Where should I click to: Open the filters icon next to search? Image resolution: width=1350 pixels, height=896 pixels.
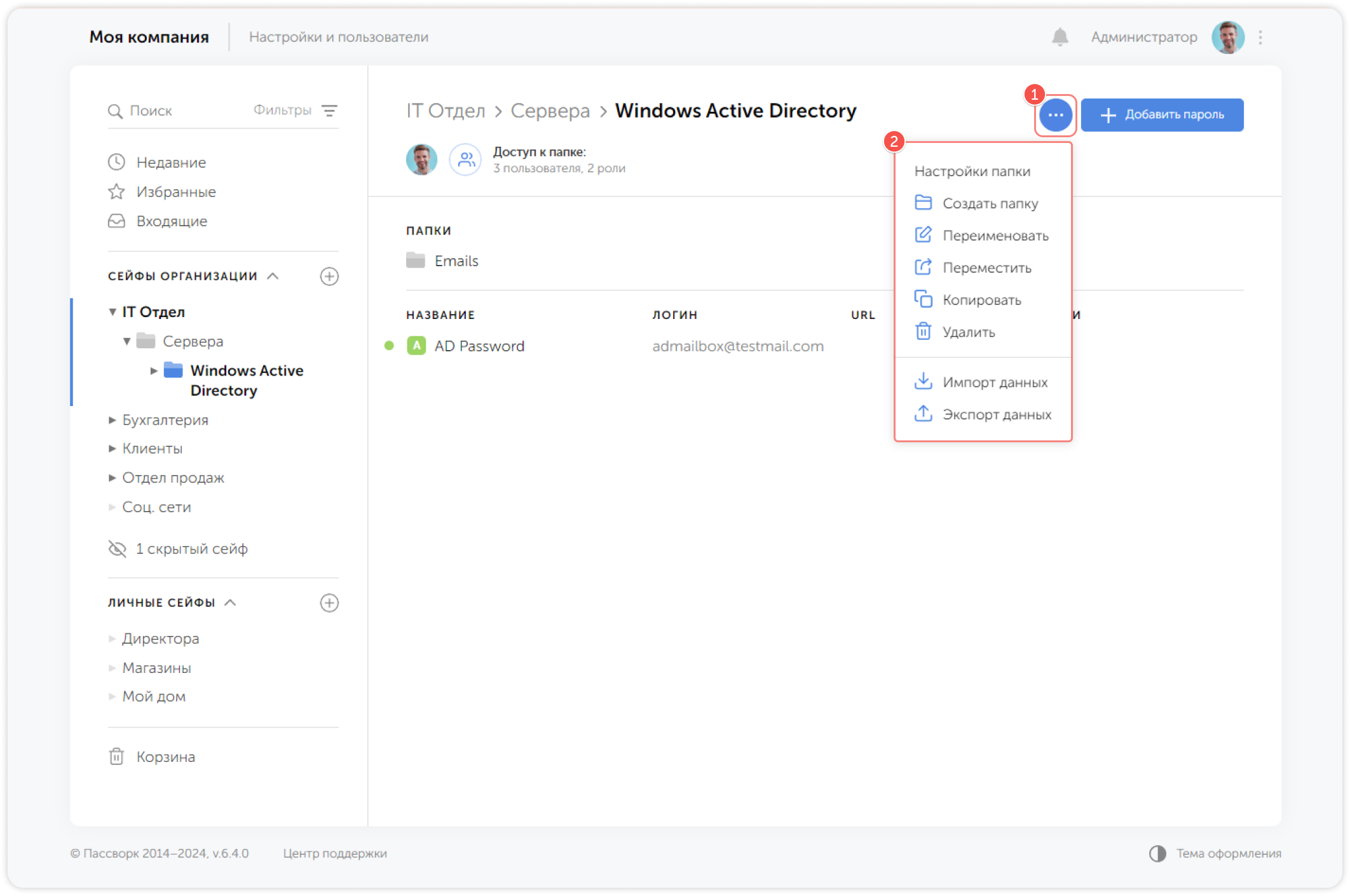point(329,111)
